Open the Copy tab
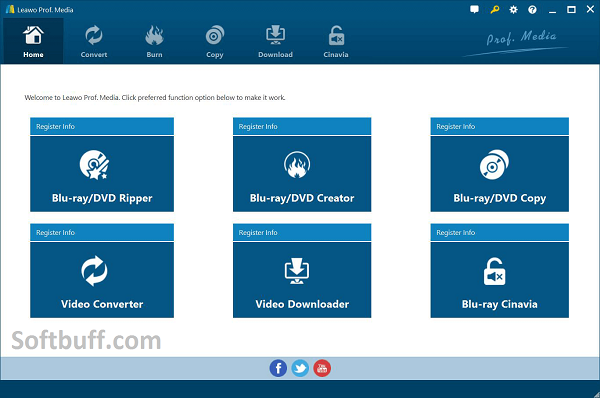This screenshot has width=600, height=398. (x=215, y=41)
